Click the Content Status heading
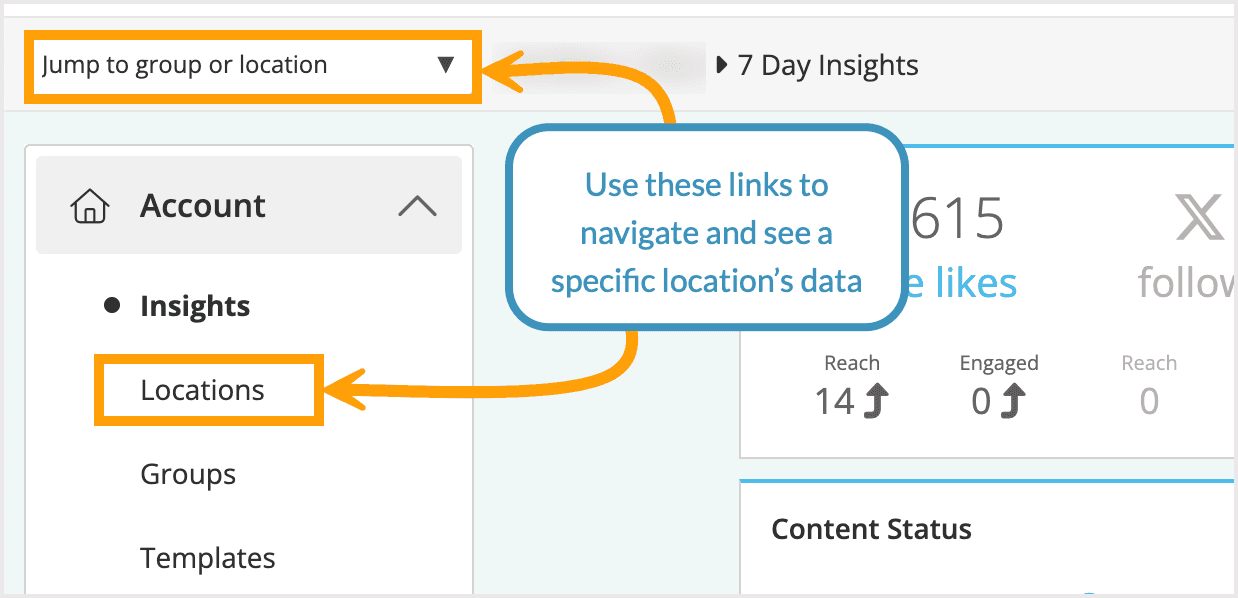This screenshot has height=598, width=1238. click(x=871, y=529)
